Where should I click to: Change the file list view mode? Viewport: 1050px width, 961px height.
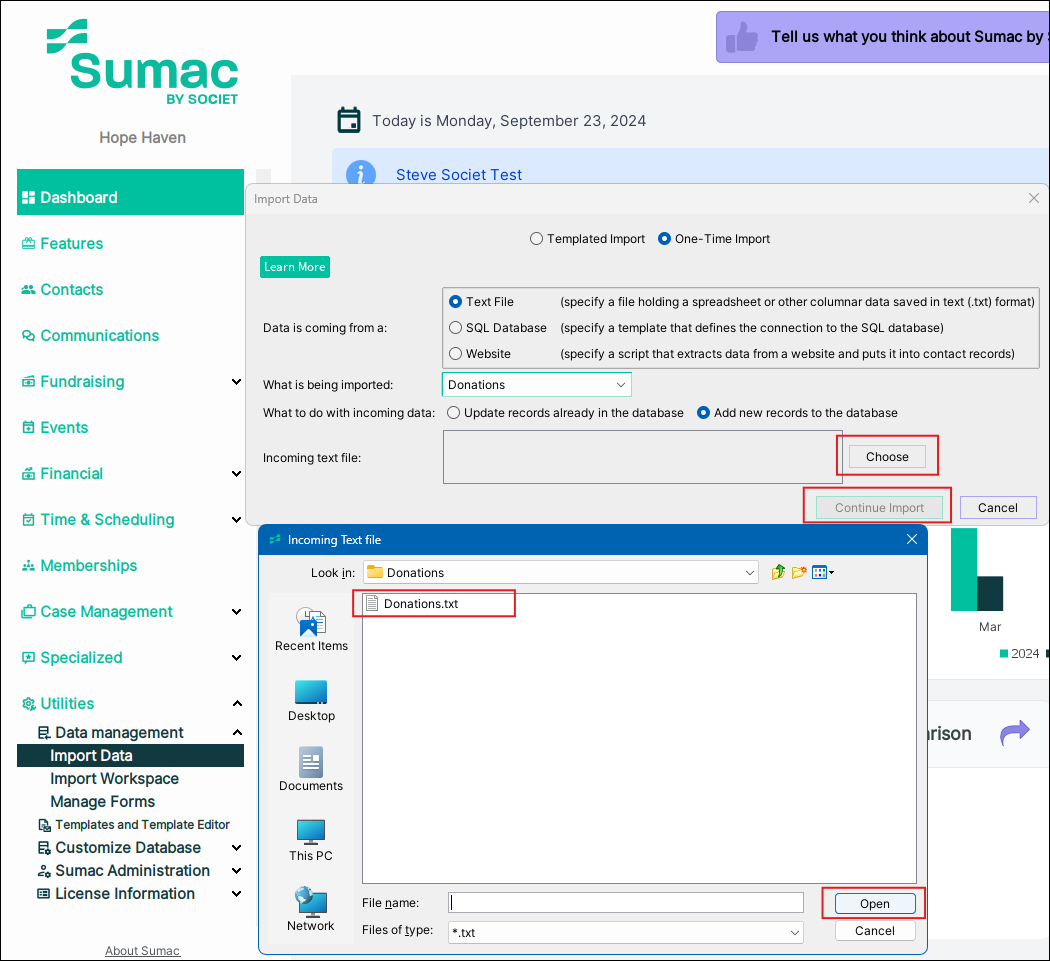[x=822, y=573]
